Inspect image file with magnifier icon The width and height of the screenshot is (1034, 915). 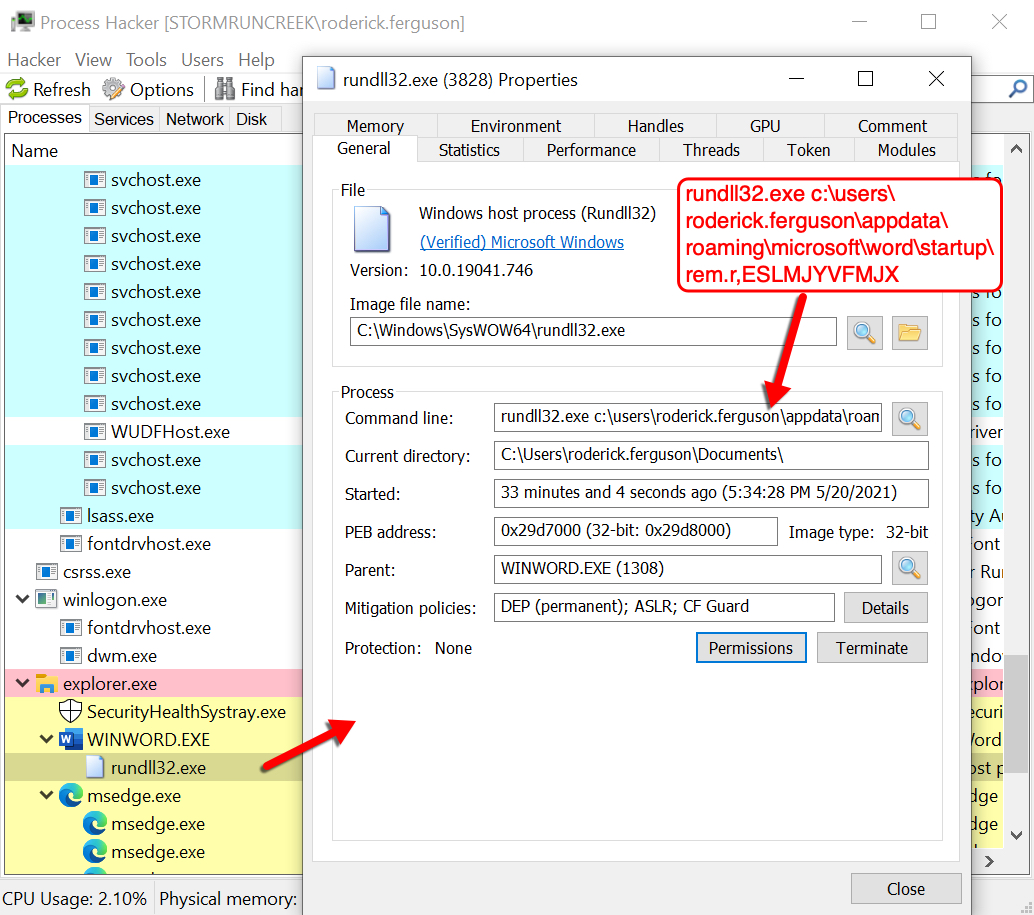point(865,332)
